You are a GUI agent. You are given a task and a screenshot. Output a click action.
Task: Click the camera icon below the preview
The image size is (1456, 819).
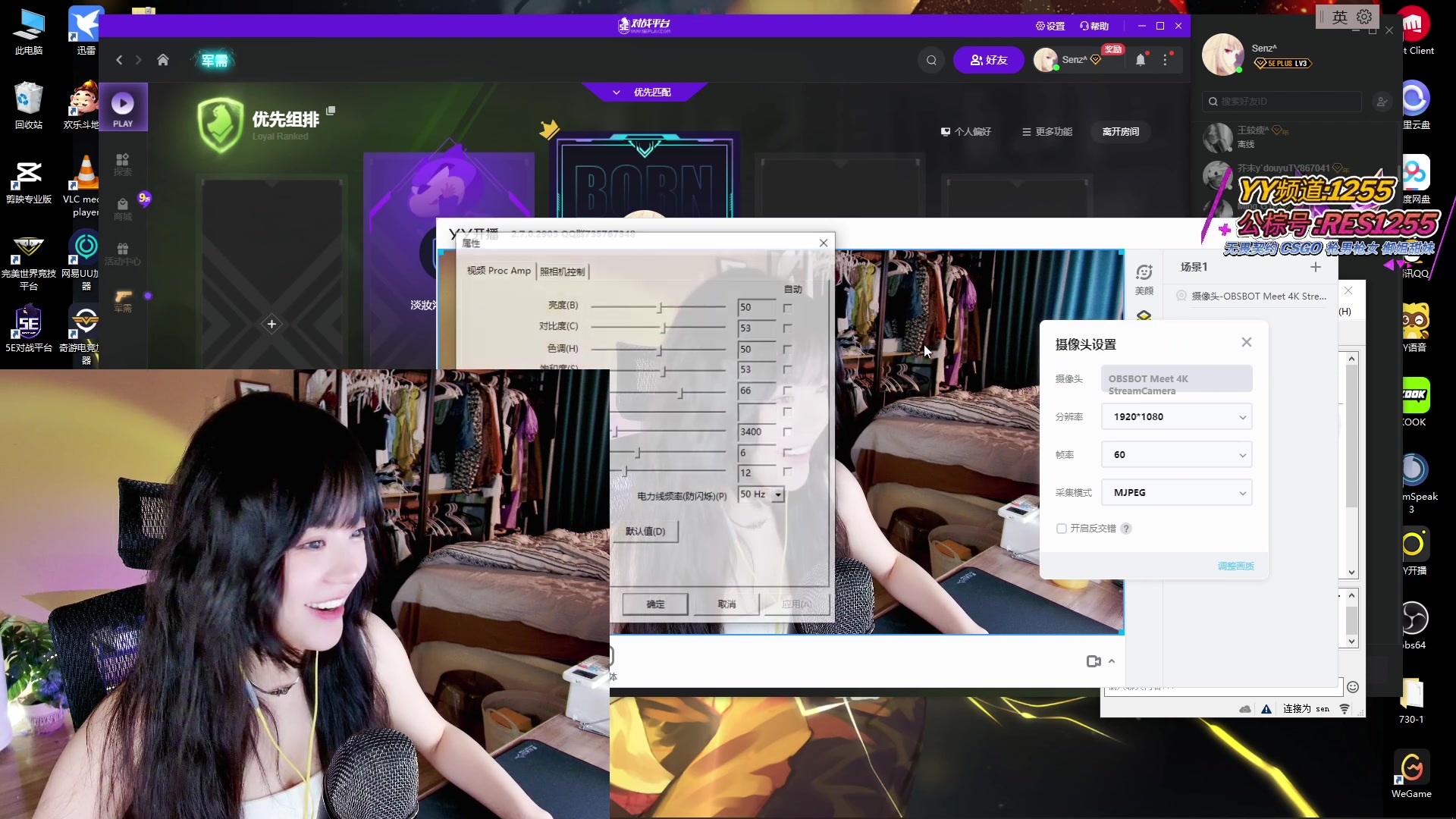click(1094, 661)
